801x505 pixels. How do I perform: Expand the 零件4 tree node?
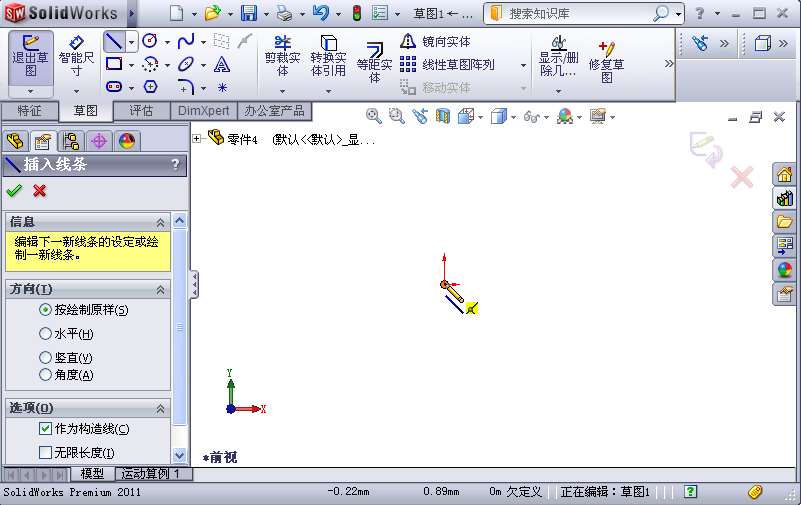coord(197,138)
